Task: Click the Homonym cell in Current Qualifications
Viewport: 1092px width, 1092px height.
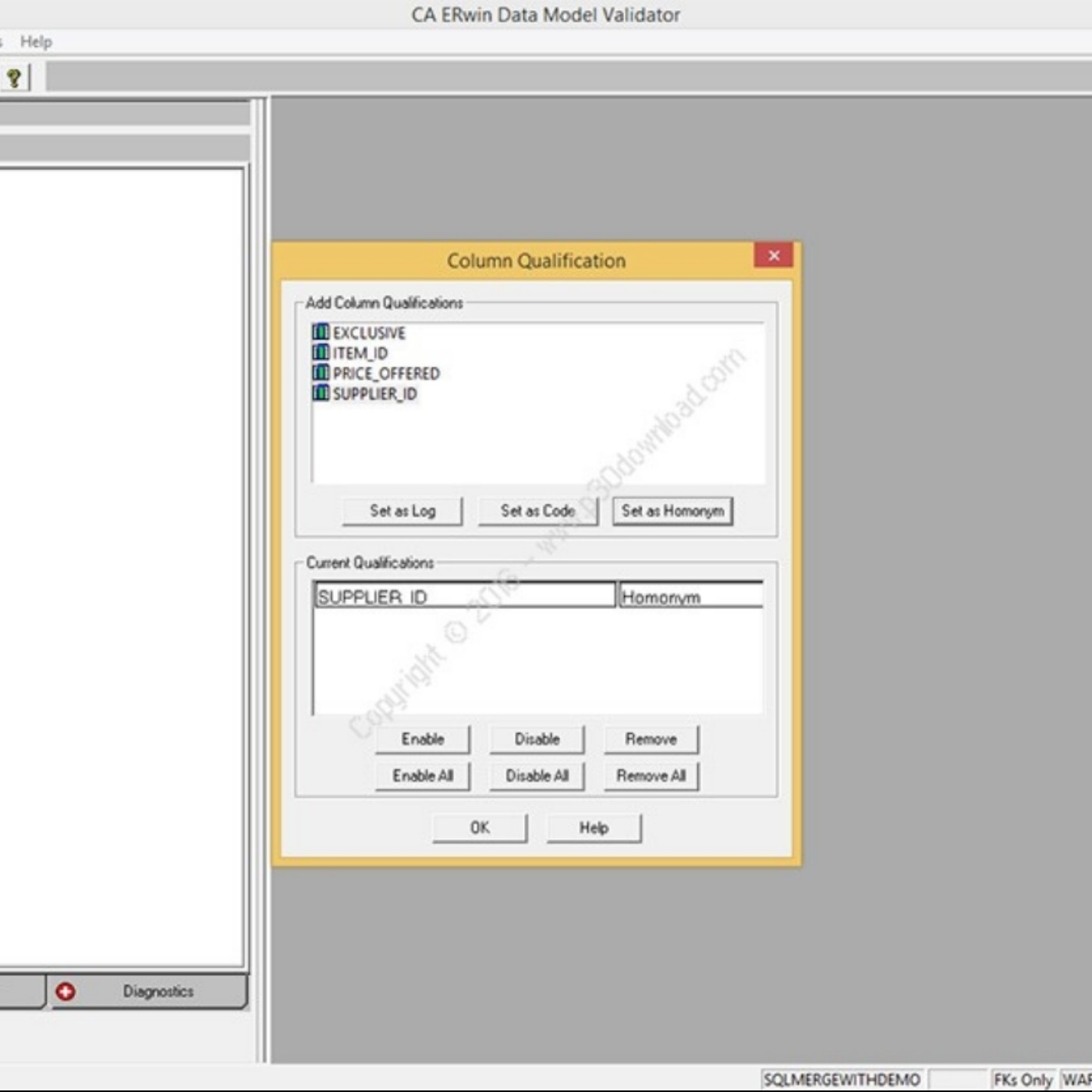Action: tap(691, 596)
